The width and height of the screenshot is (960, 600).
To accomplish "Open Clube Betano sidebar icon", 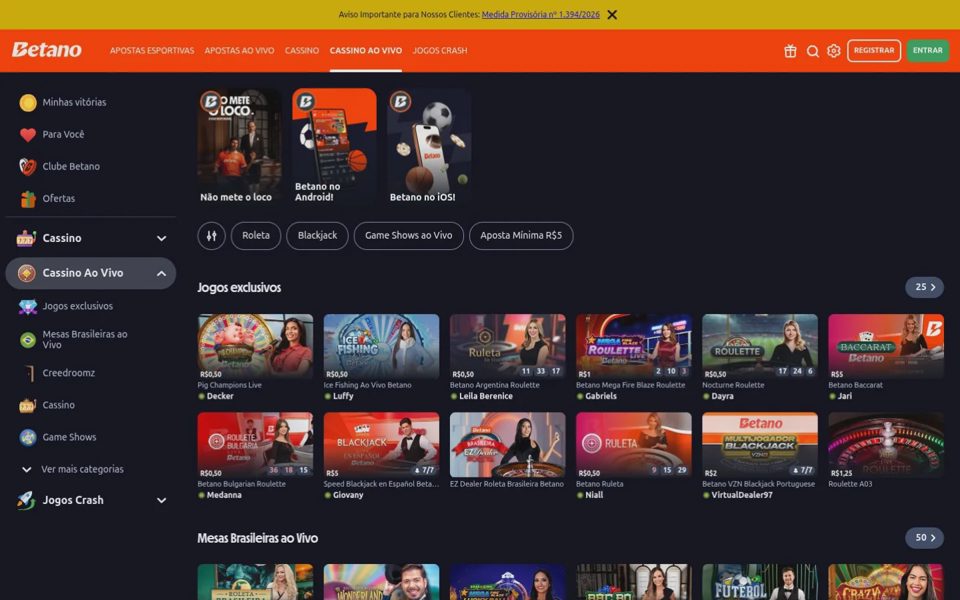I will (28, 167).
